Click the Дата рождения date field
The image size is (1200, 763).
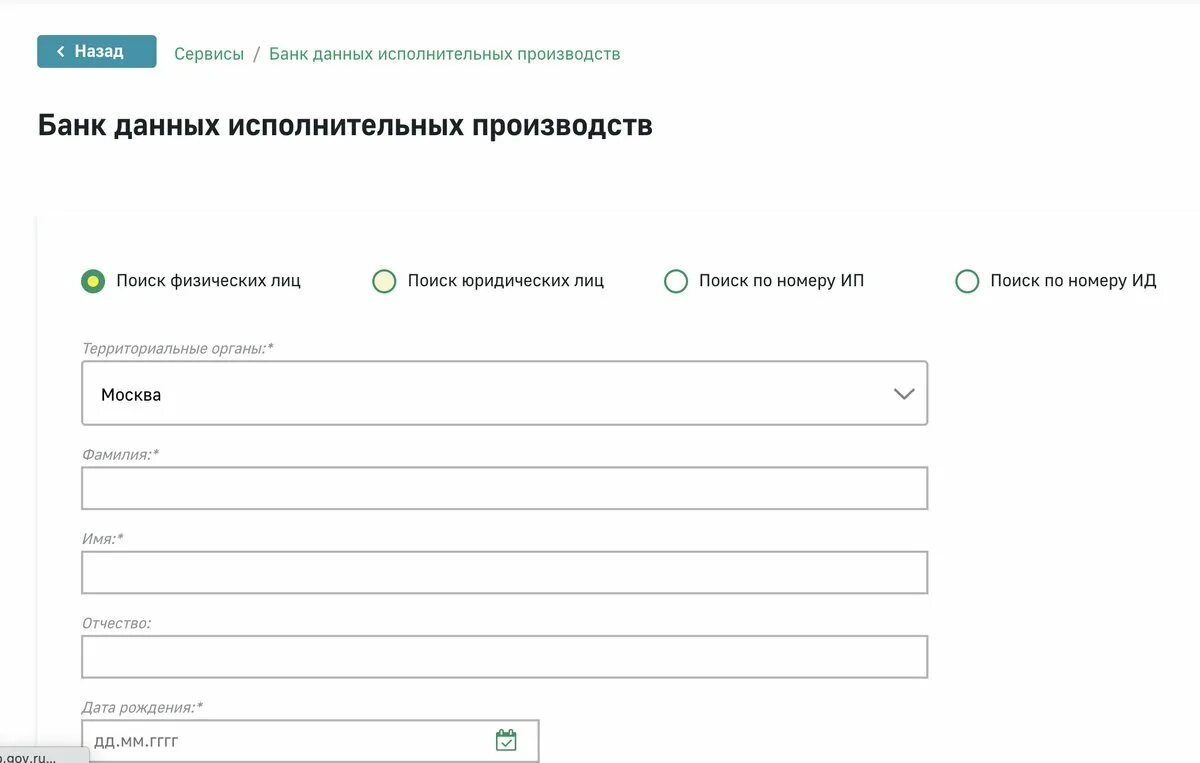coord(310,741)
